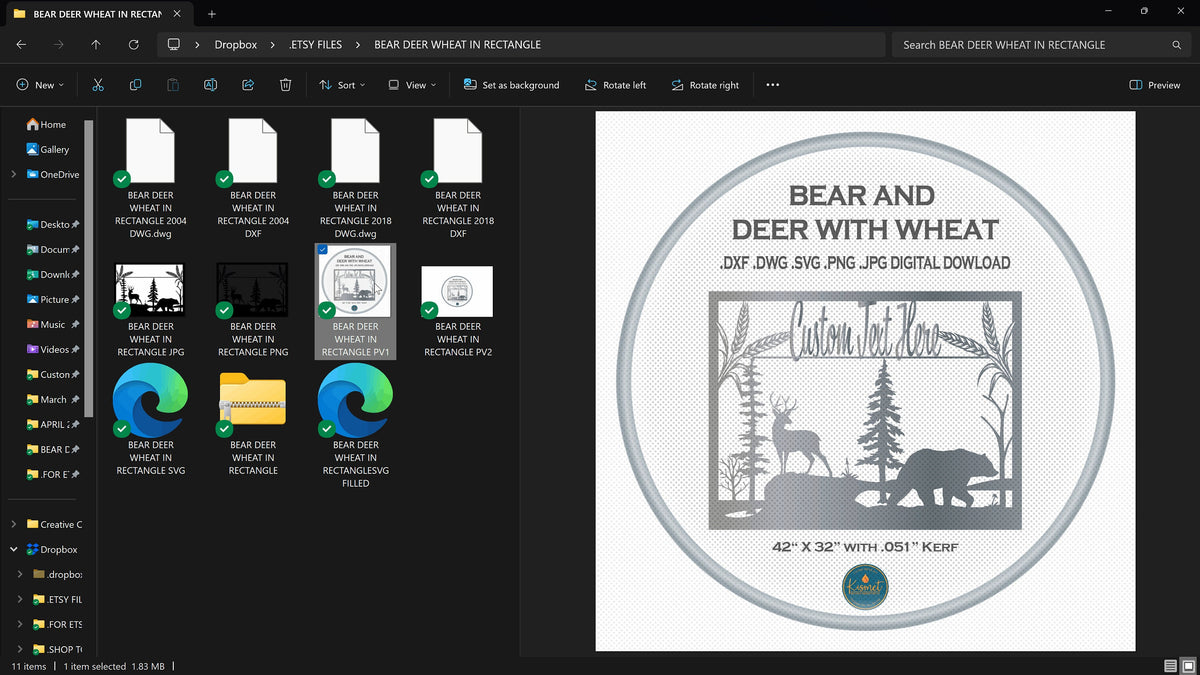Open a new tab with plus button
The height and width of the screenshot is (675, 1200).
(212, 14)
